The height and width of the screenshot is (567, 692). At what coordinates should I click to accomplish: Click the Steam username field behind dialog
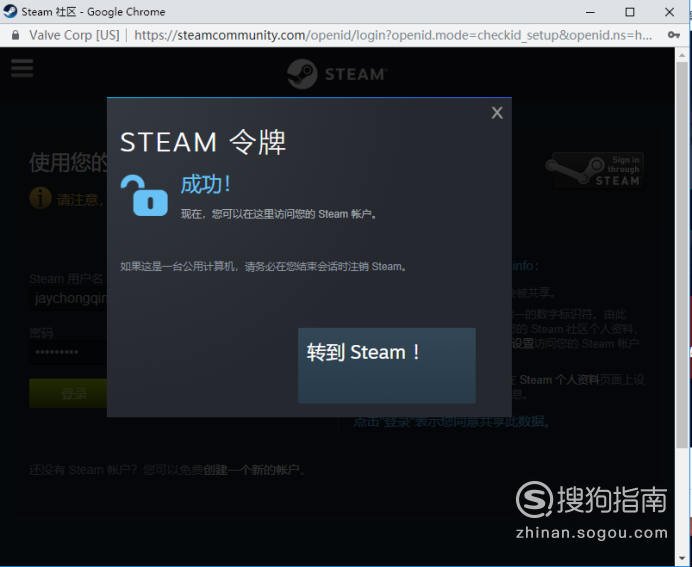click(x=68, y=299)
